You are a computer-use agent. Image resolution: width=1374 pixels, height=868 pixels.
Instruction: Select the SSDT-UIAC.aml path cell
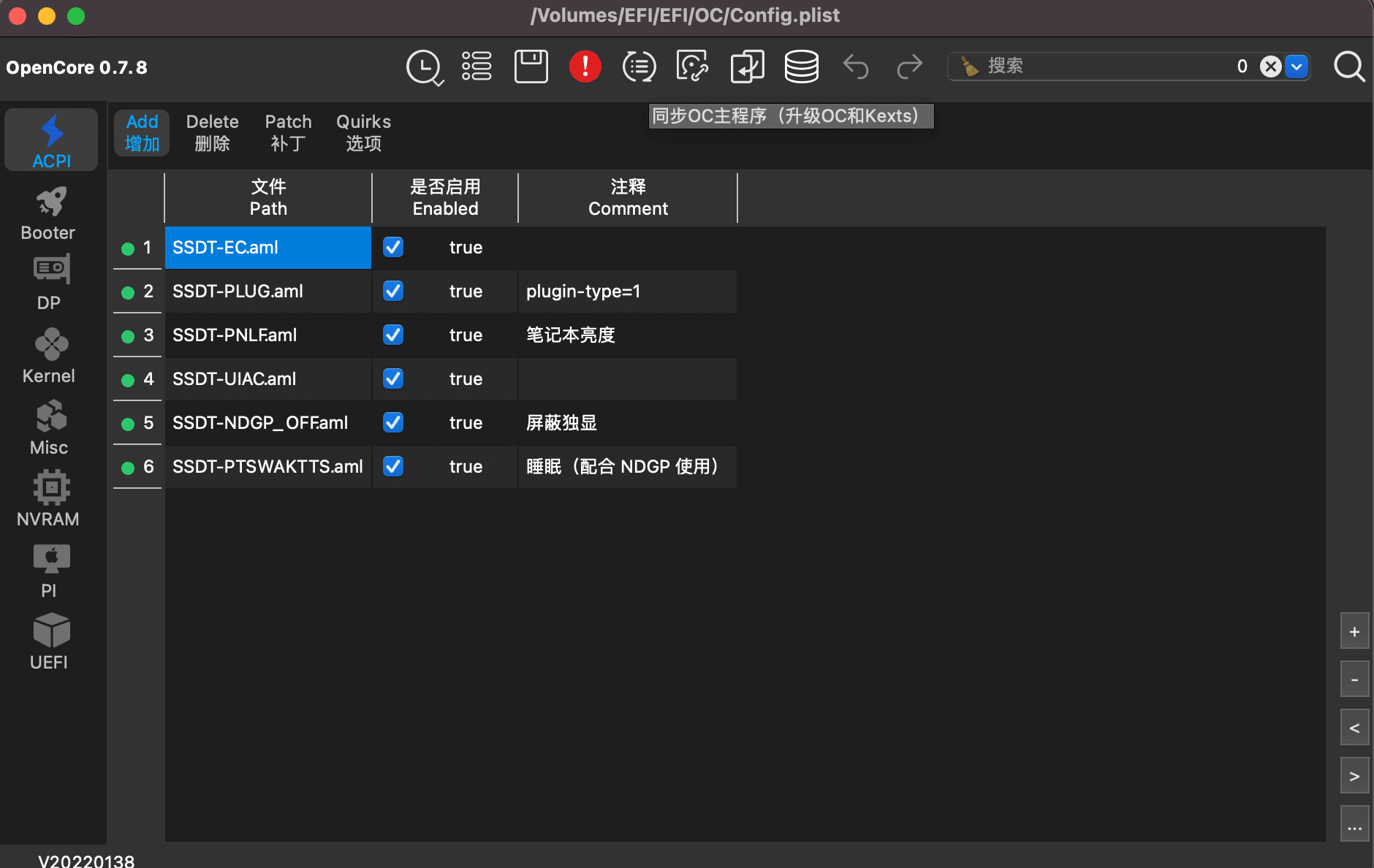pyautogui.click(x=268, y=378)
